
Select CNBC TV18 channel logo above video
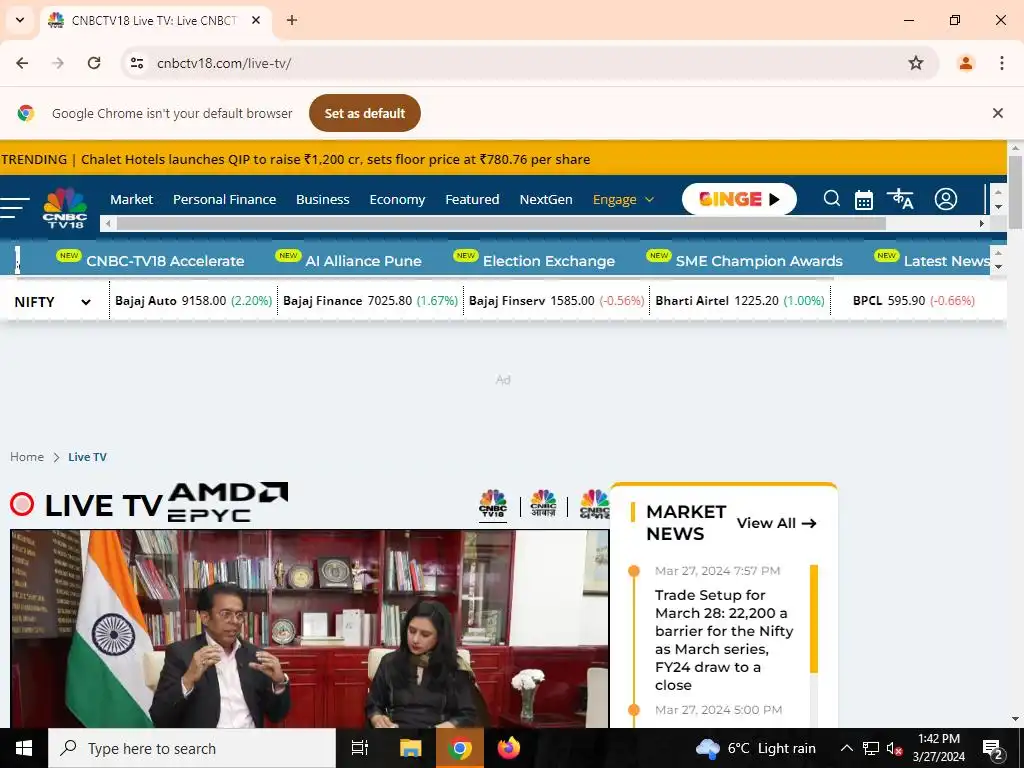[492, 504]
